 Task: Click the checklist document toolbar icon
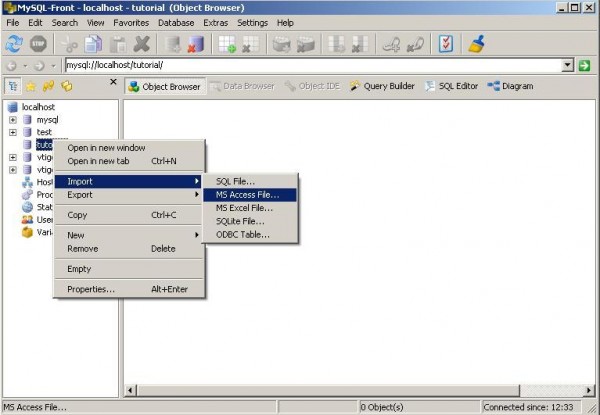(x=446, y=44)
